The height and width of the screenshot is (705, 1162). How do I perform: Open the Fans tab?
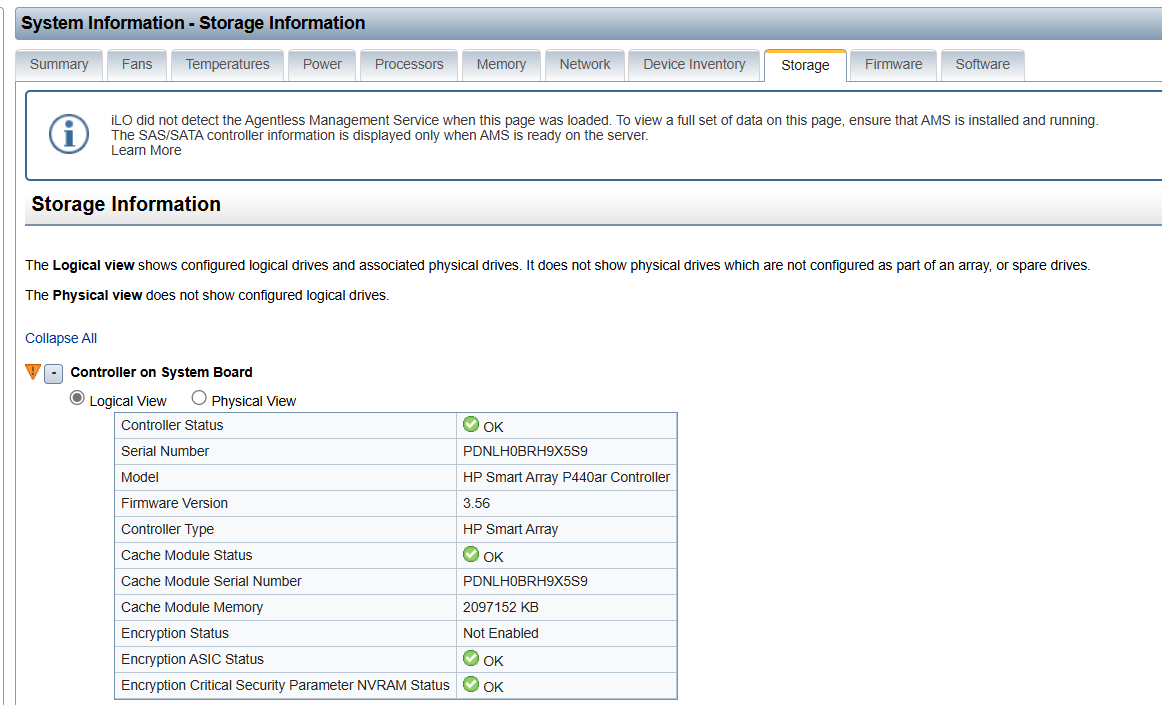click(137, 64)
